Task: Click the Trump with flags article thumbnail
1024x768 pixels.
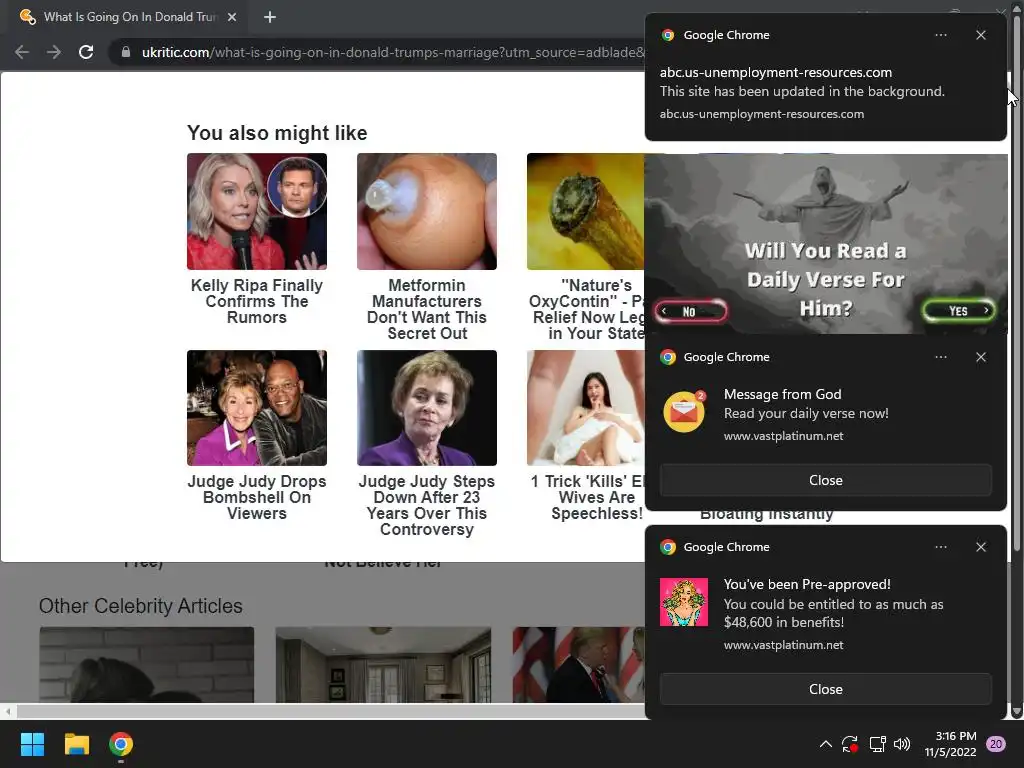Action: click(x=579, y=665)
